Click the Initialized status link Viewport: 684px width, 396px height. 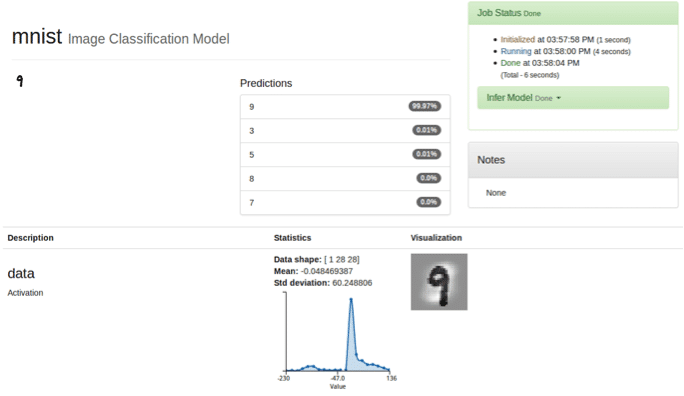click(517, 40)
